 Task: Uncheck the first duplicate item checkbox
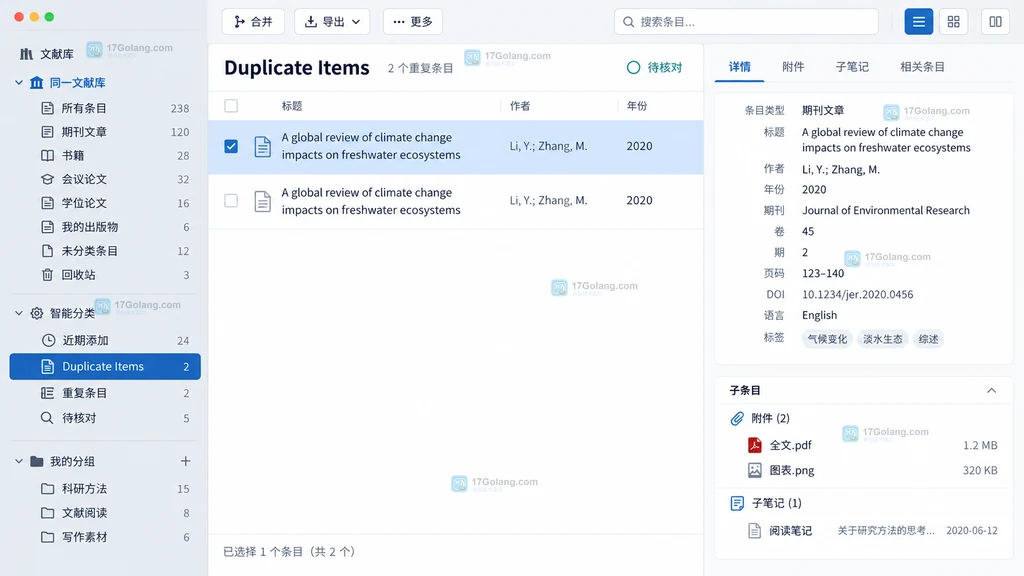[x=231, y=146]
